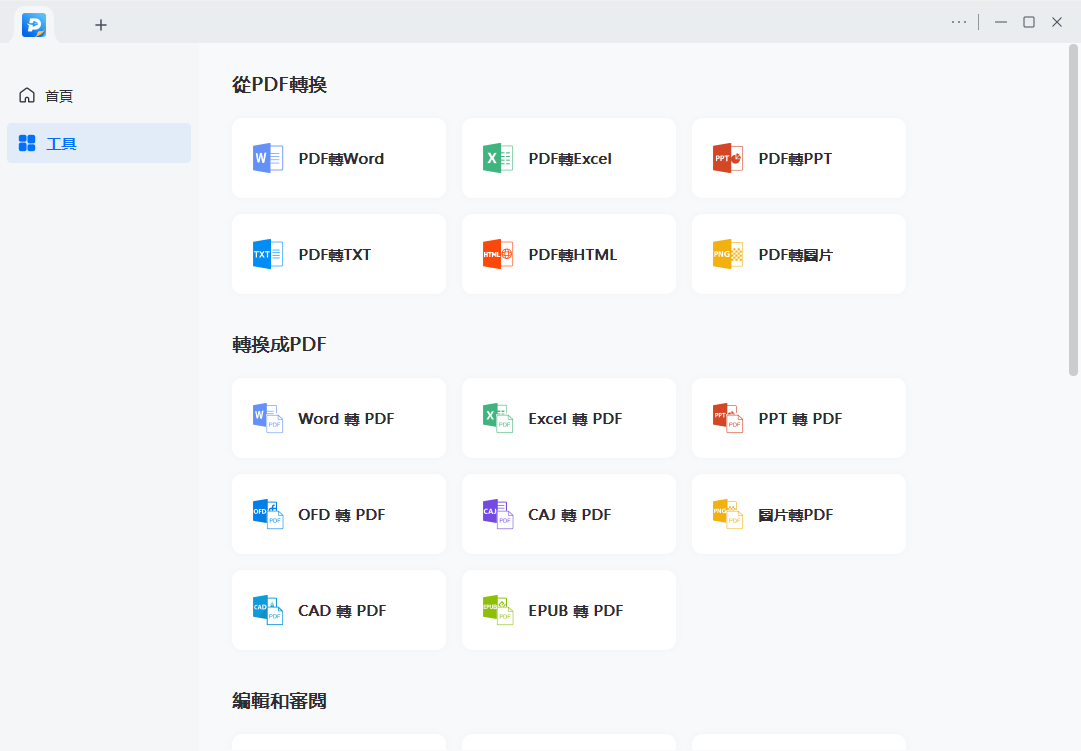Open the three-dot more options menu

point(958,22)
